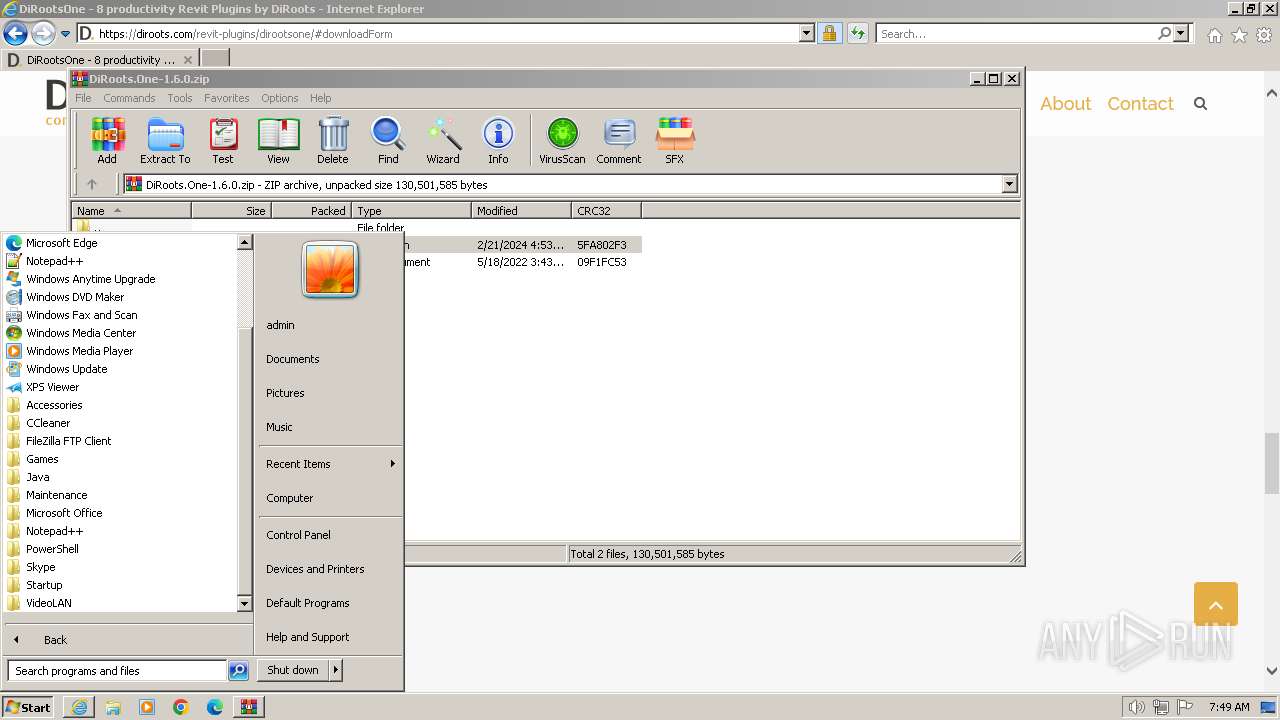The height and width of the screenshot is (720, 1280).
Task: Open the CCleaner folder in programs list
Action: point(48,423)
